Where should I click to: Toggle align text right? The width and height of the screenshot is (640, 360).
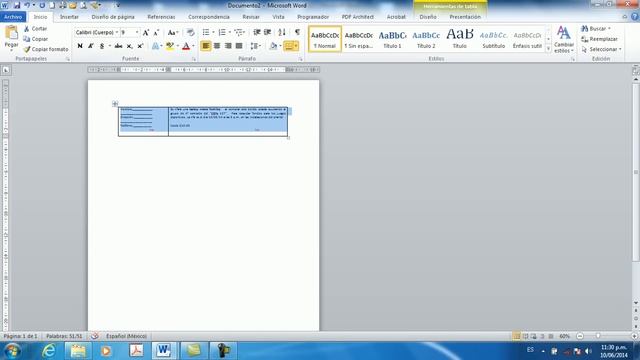click(x=228, y=46)
